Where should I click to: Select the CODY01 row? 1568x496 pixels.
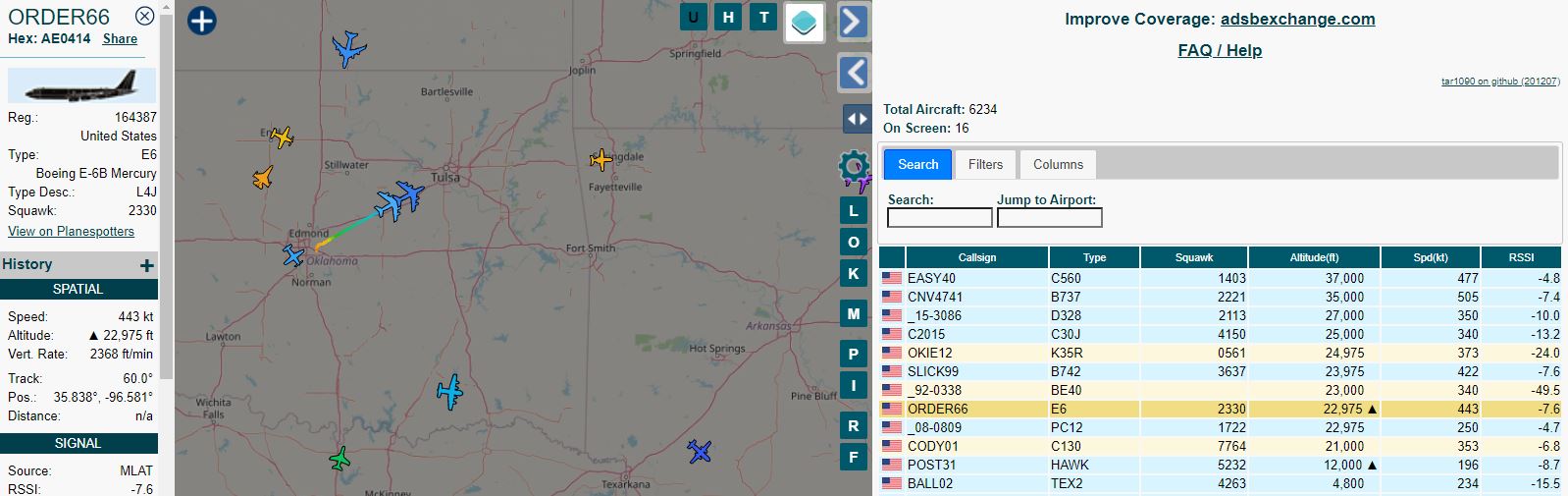click(1221, 446)
